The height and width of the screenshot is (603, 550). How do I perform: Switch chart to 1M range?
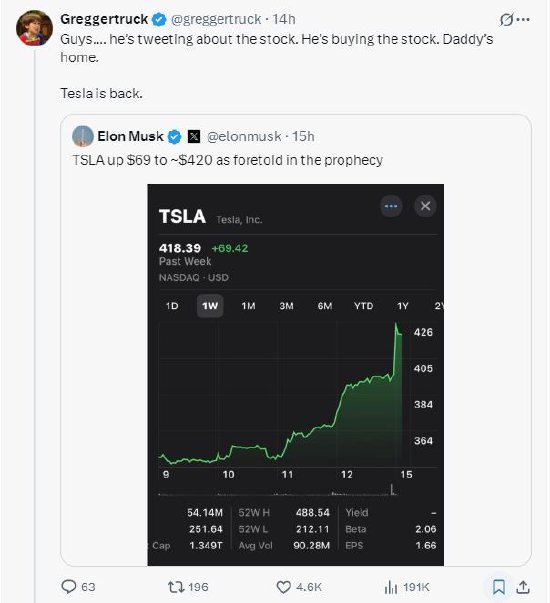click(x=248, y=306)
